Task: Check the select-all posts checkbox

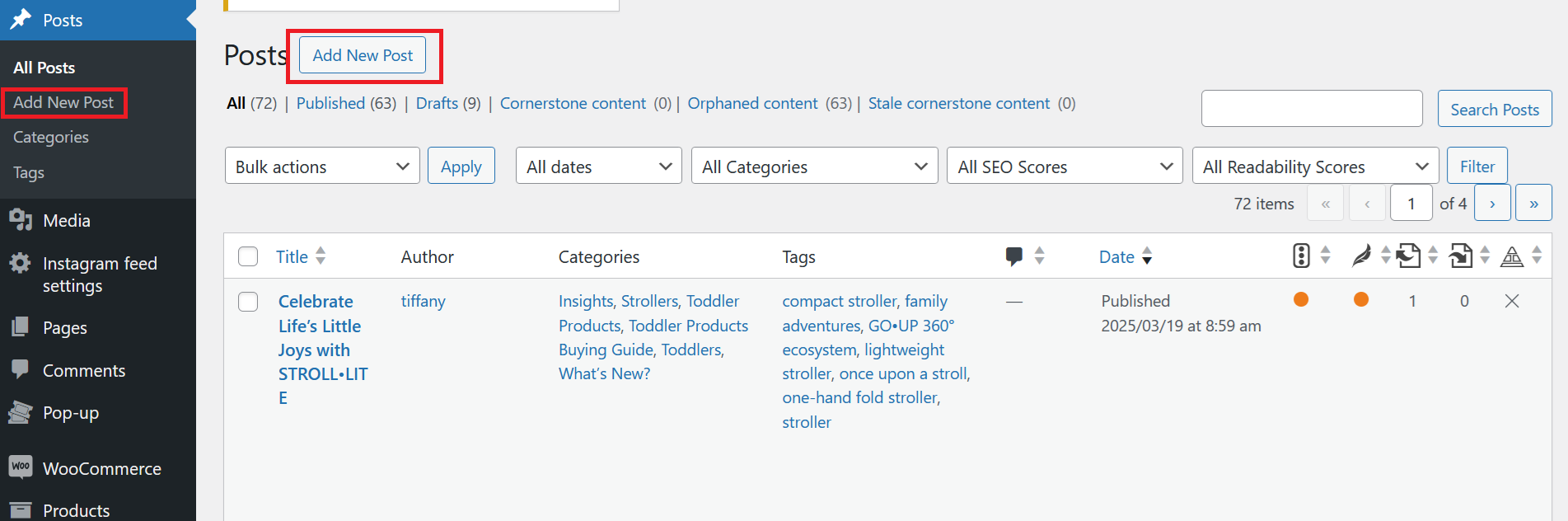Action: point(248,256)
